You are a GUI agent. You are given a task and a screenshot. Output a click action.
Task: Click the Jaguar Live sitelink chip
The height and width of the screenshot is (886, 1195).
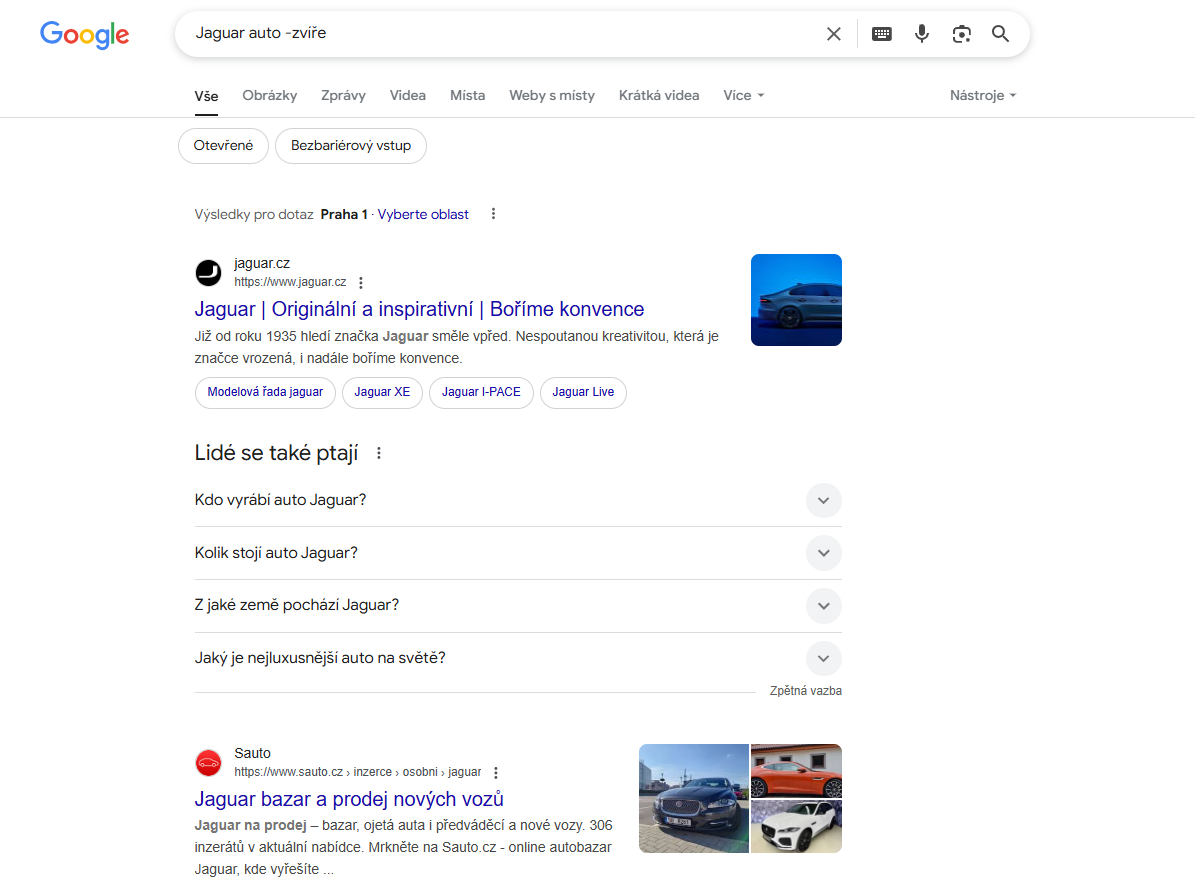(x=583, y=392)
